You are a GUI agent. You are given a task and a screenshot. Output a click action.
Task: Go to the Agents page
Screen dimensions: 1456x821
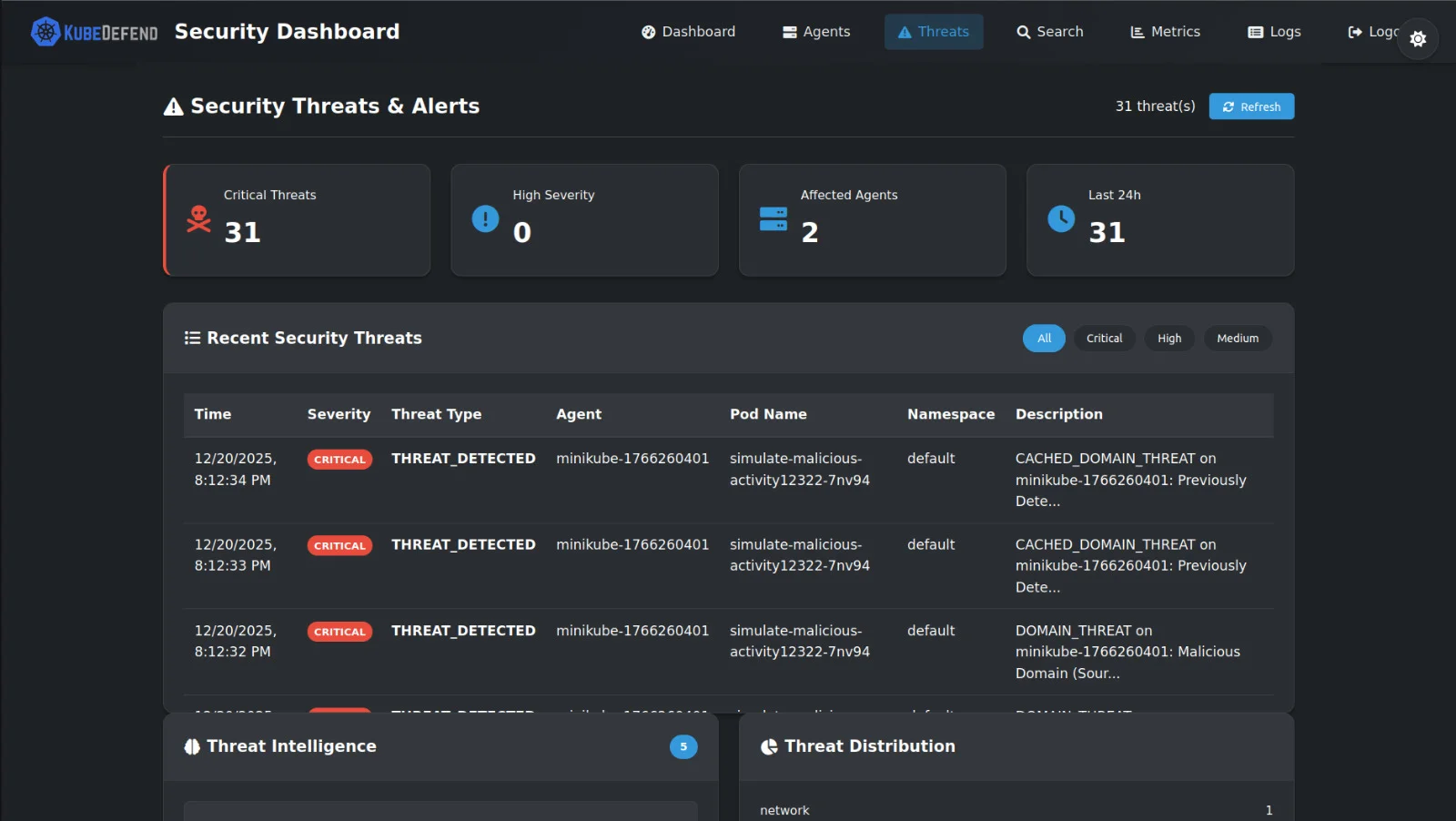816,32
